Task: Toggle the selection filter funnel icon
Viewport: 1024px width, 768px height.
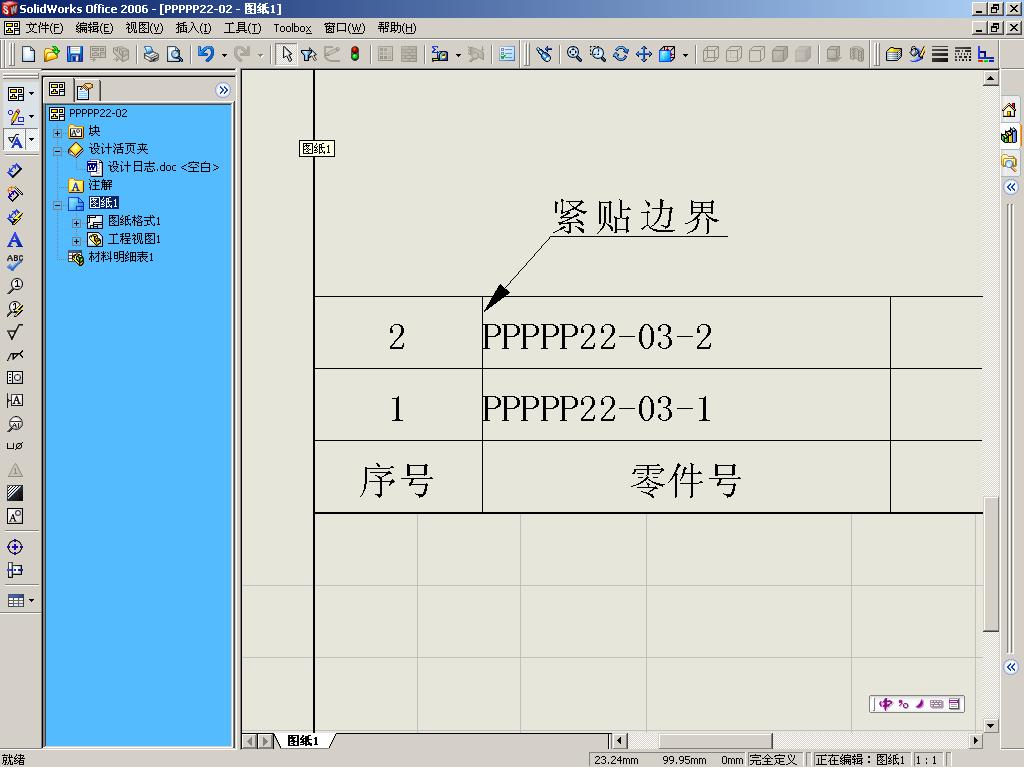Action: pyautogui.click(x=309, y=54)
